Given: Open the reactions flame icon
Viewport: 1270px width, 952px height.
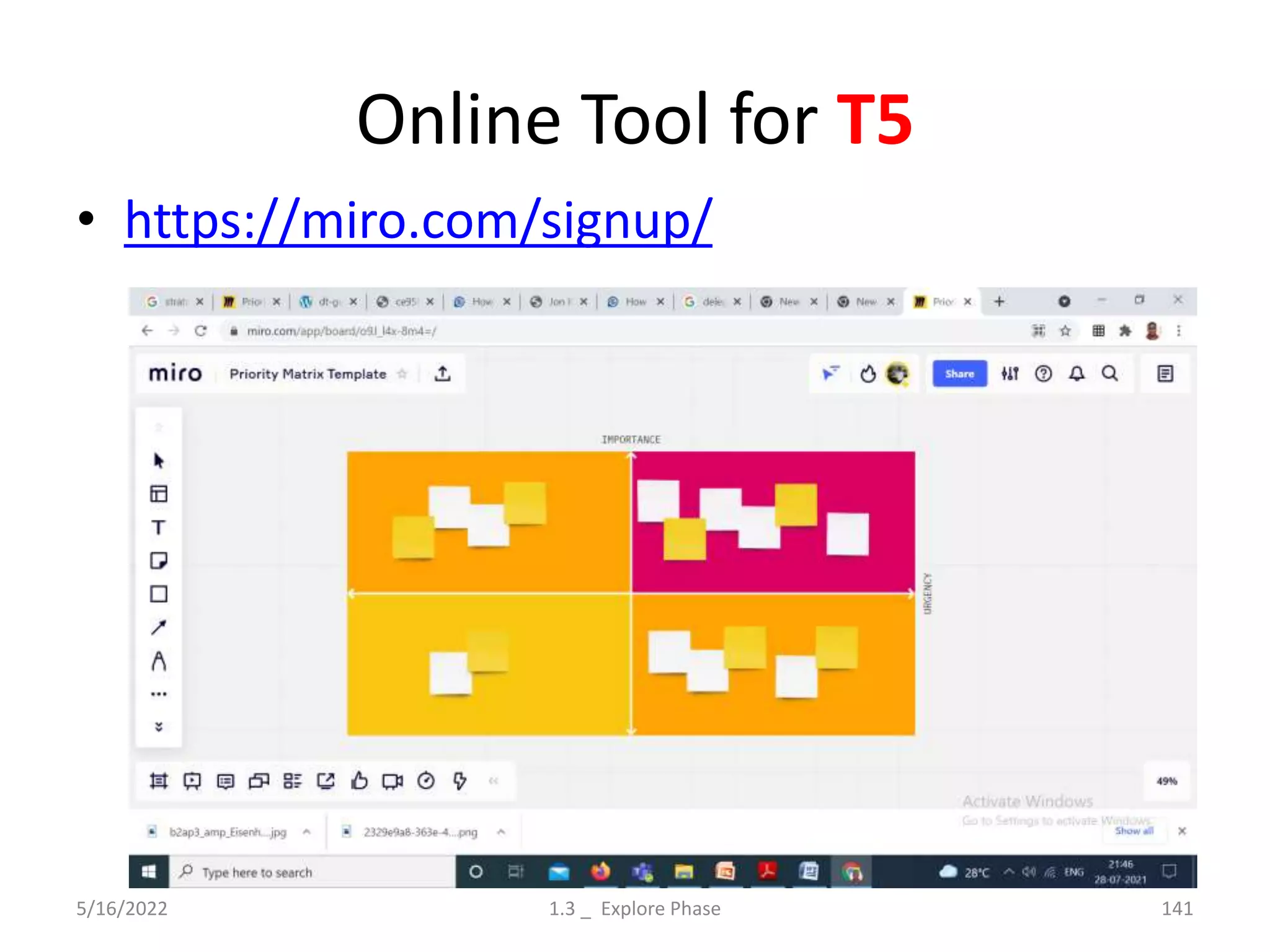Looking at the screenshot, I should coord(868,374).
